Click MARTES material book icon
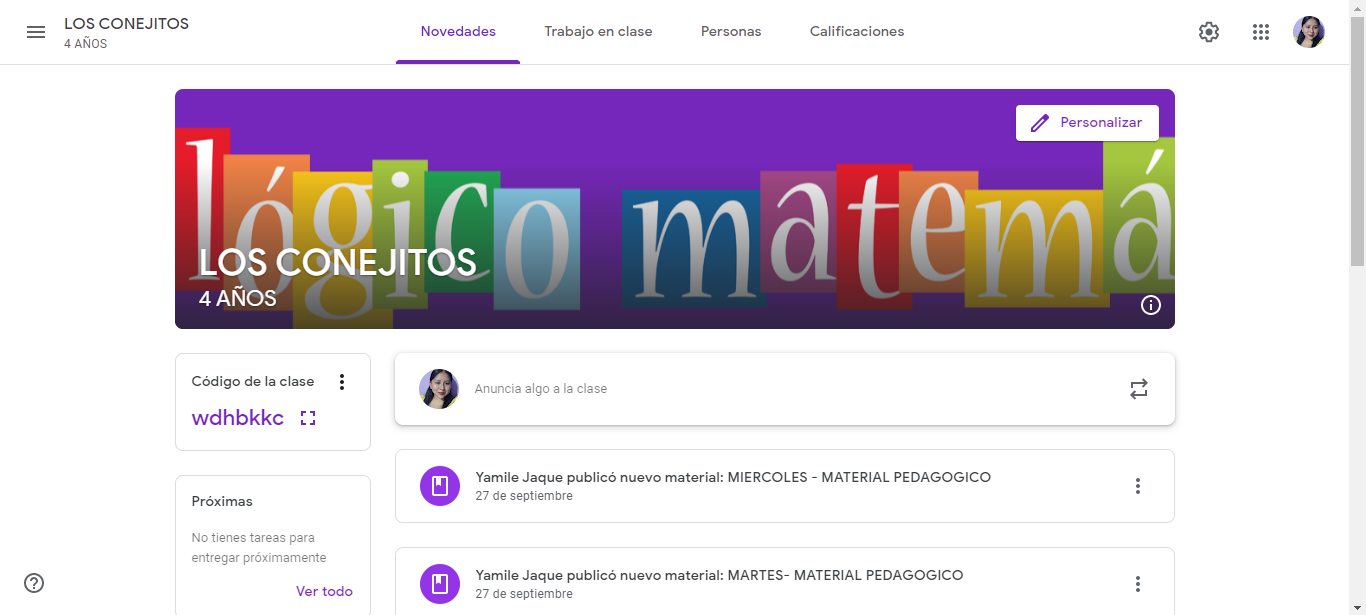Viewport: 1366px width, 615px height. [x=439, y=584]
